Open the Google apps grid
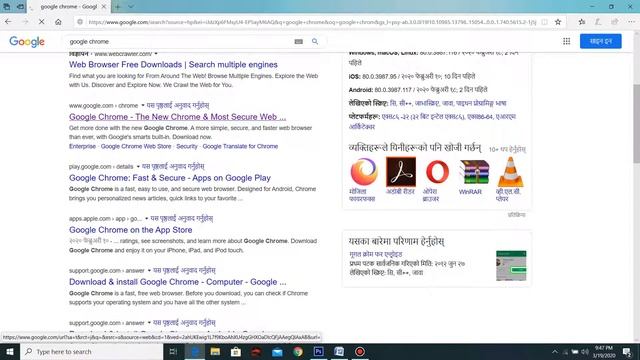640x360 pixels. 567,41
